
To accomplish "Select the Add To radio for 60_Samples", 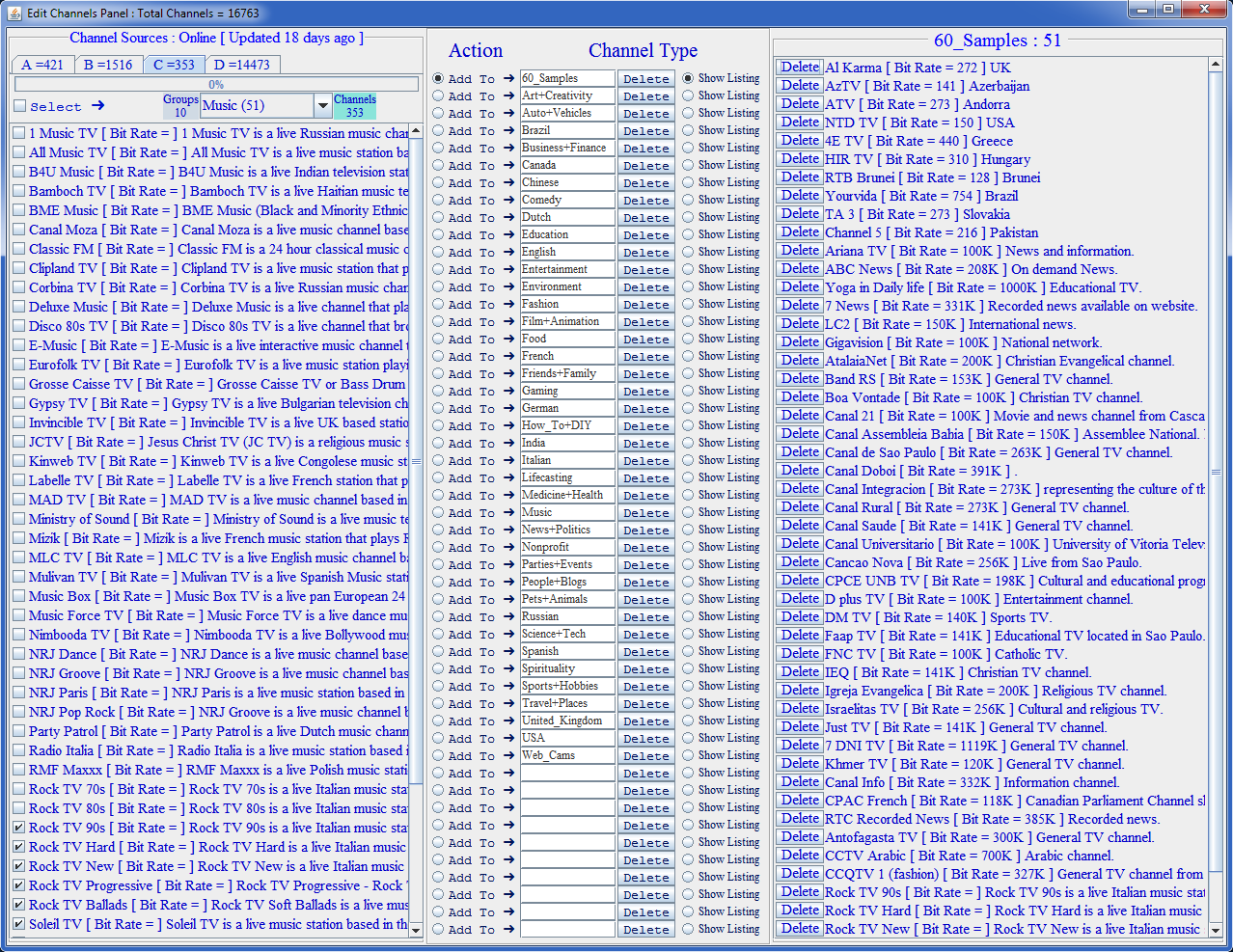I will coord(438,78).
